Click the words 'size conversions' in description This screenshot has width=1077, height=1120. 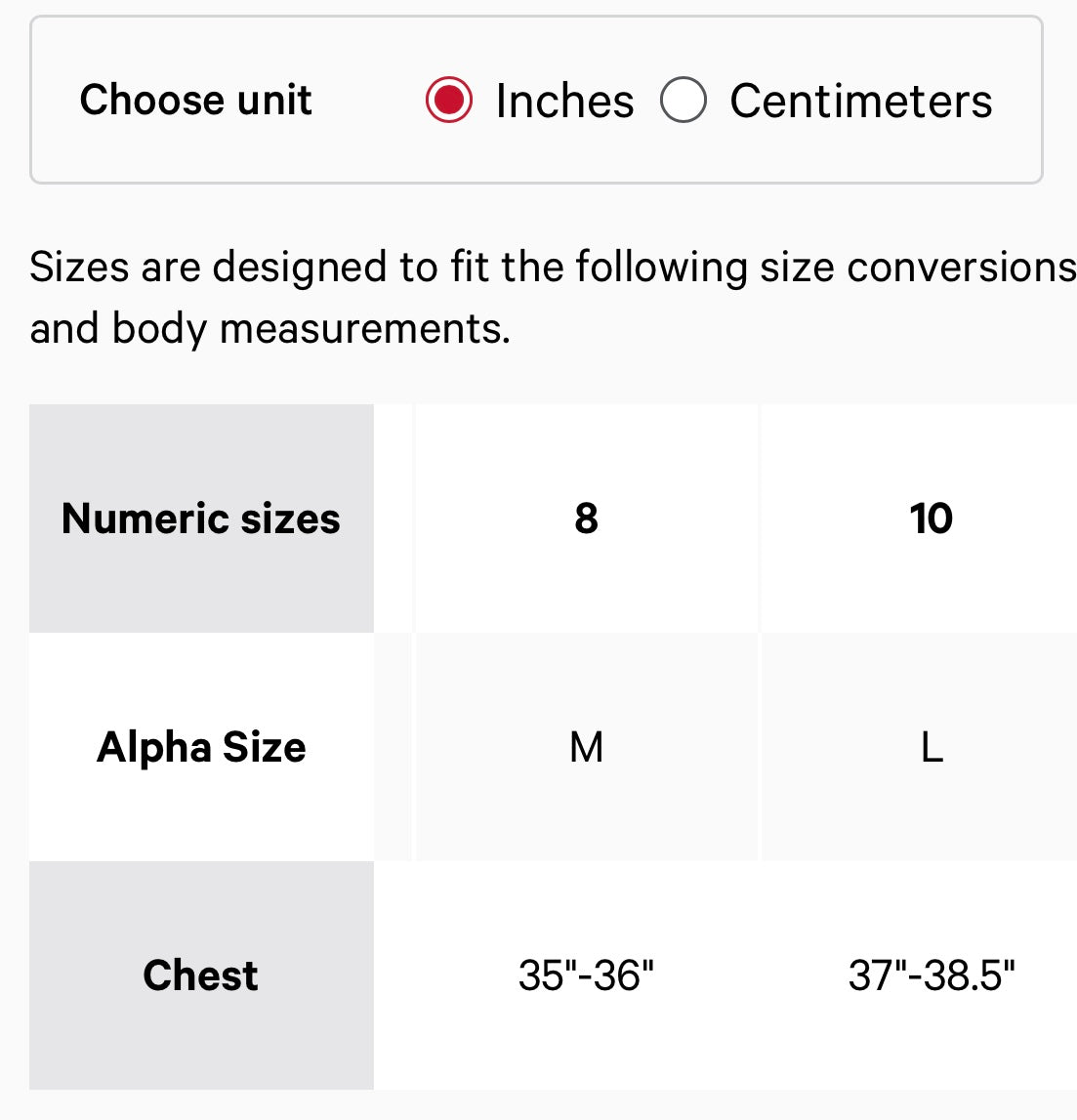[x=918, y=268]
